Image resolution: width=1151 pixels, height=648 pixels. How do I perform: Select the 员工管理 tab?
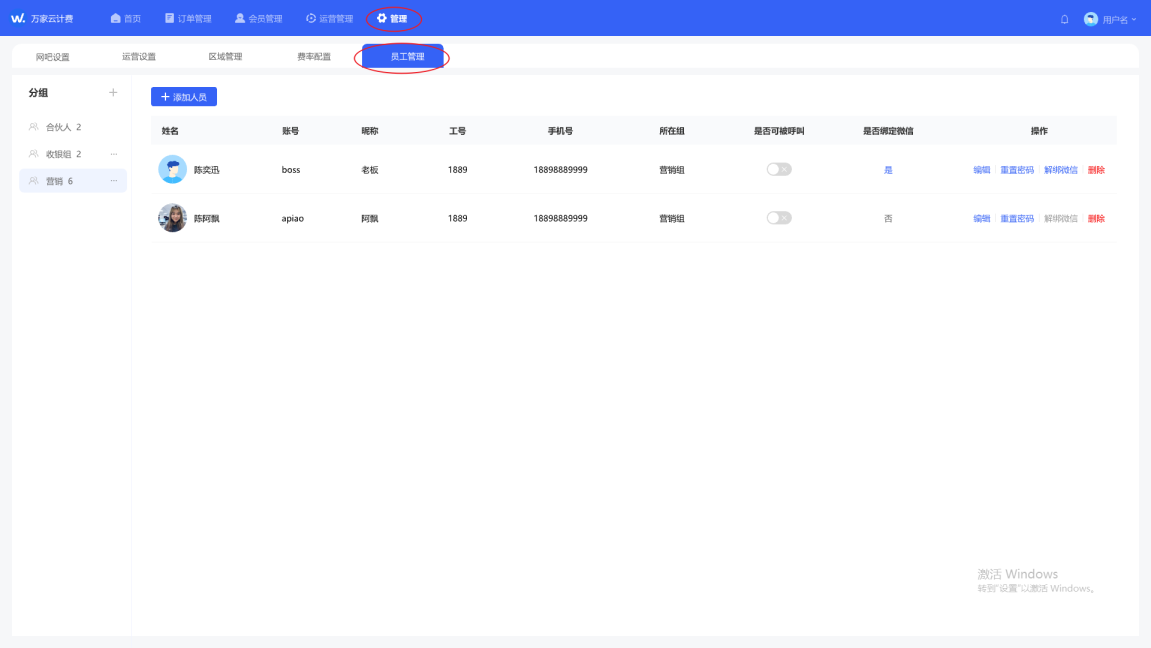coord(403,57)
